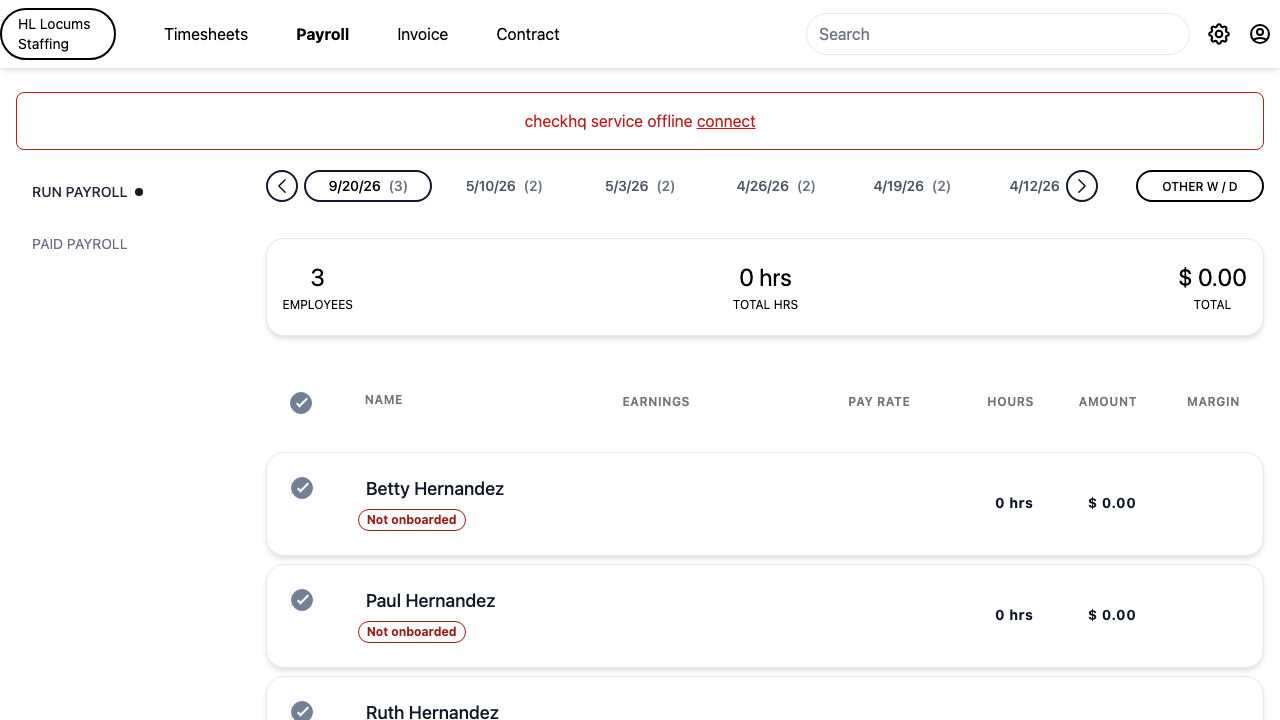Open the user account profile icon
The height and width of the screenshot is (720, 1280).
[x=1260, y=34]
